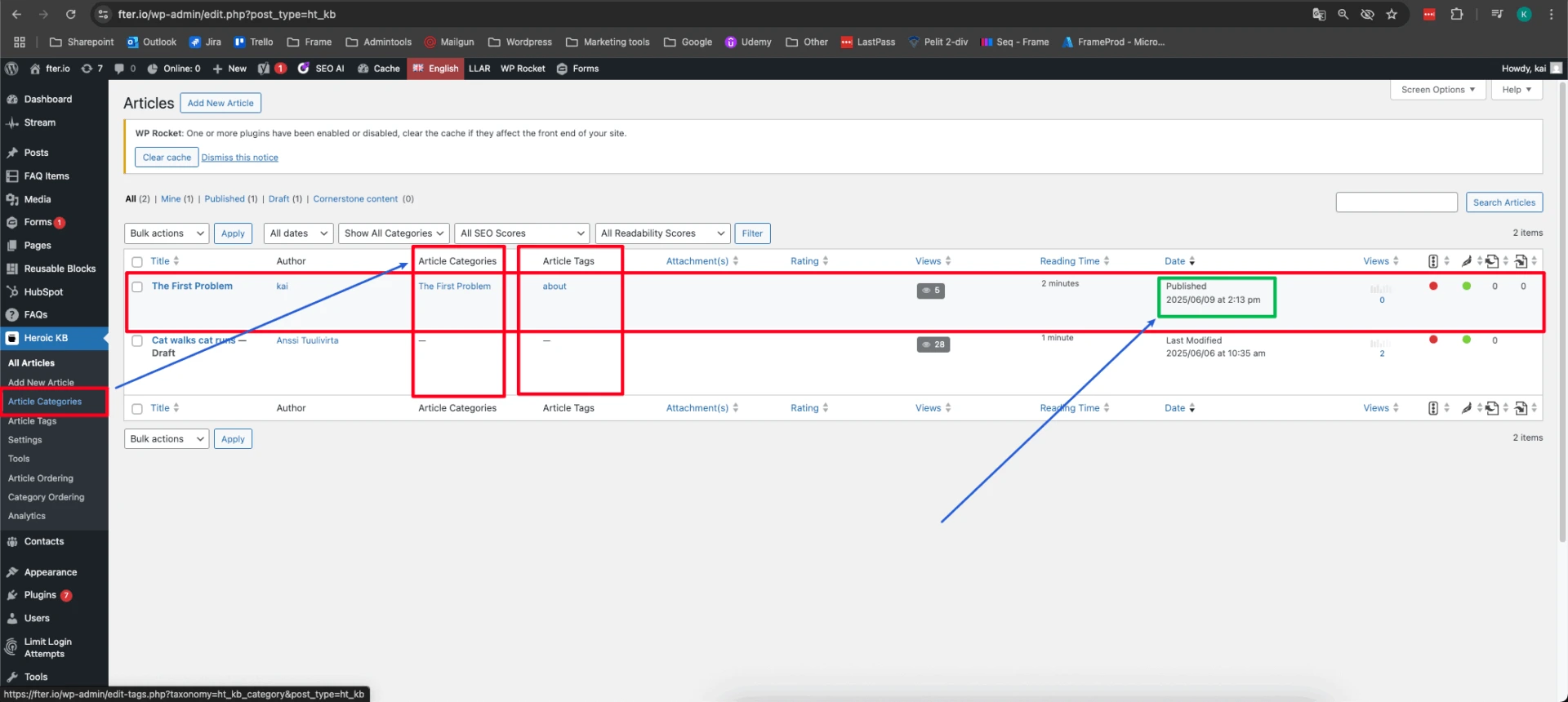Viewport: 1568px width, 702px height.
Task: Reload the page with browser refresh icon
Action: coord(70,14)
